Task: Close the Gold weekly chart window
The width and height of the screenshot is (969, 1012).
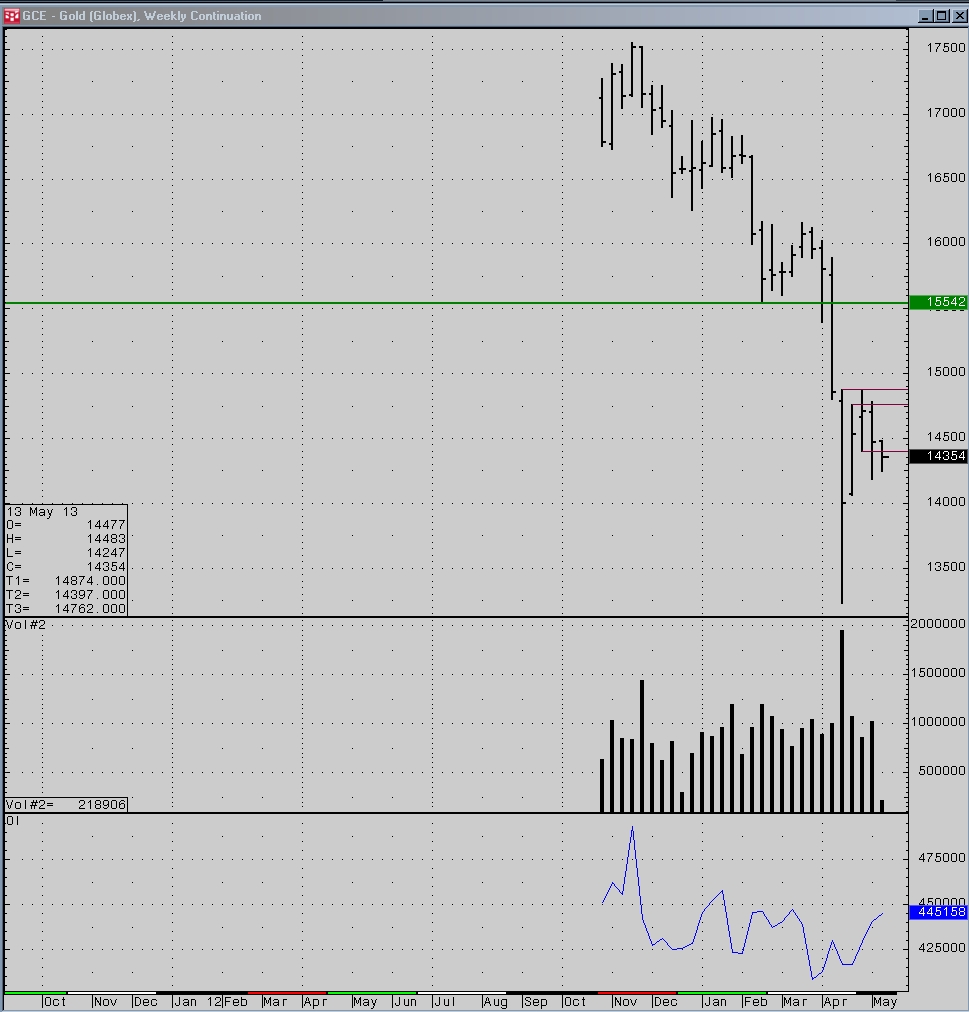Action: [959, 16]
